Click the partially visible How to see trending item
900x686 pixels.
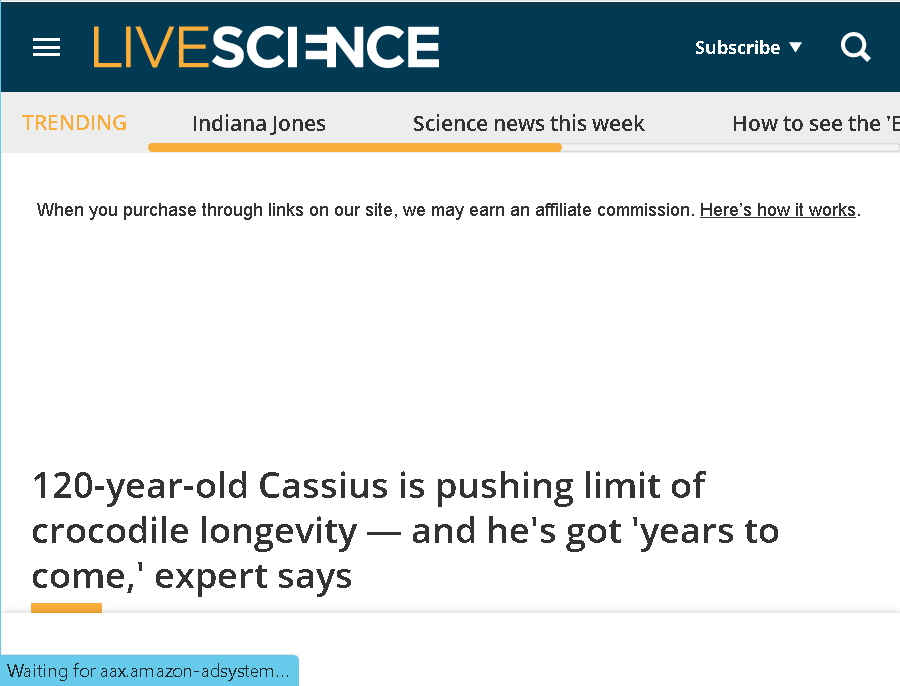click(x=816, y=123)
